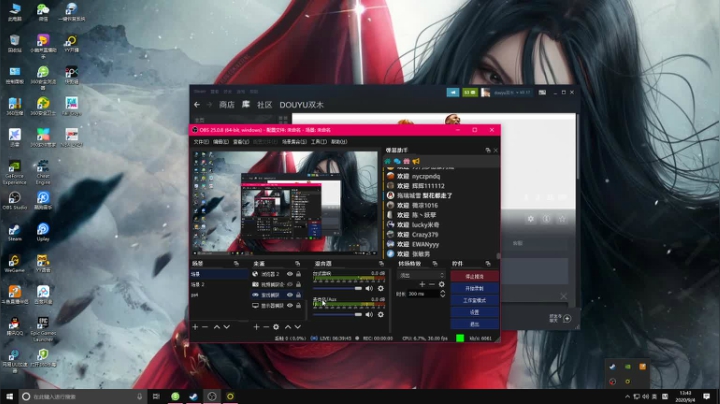Open the 文件 menu in OBS
This screenshot has width=720, height=404.
pos(201,142)
